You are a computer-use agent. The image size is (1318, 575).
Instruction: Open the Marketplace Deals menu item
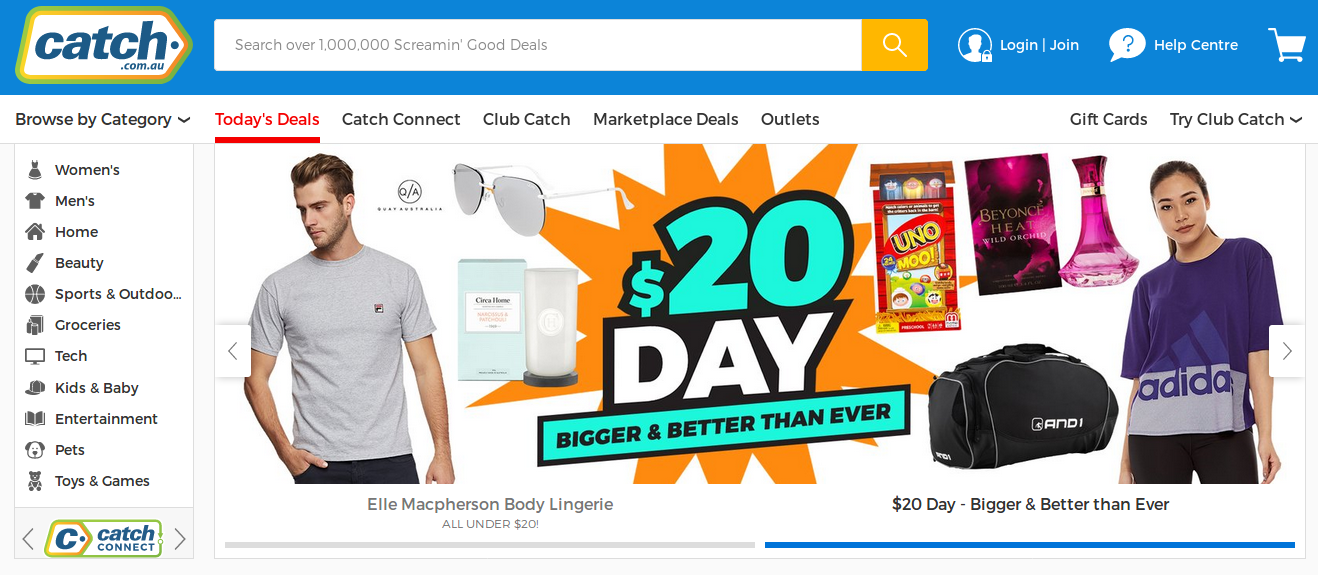[x=666, y=119]
